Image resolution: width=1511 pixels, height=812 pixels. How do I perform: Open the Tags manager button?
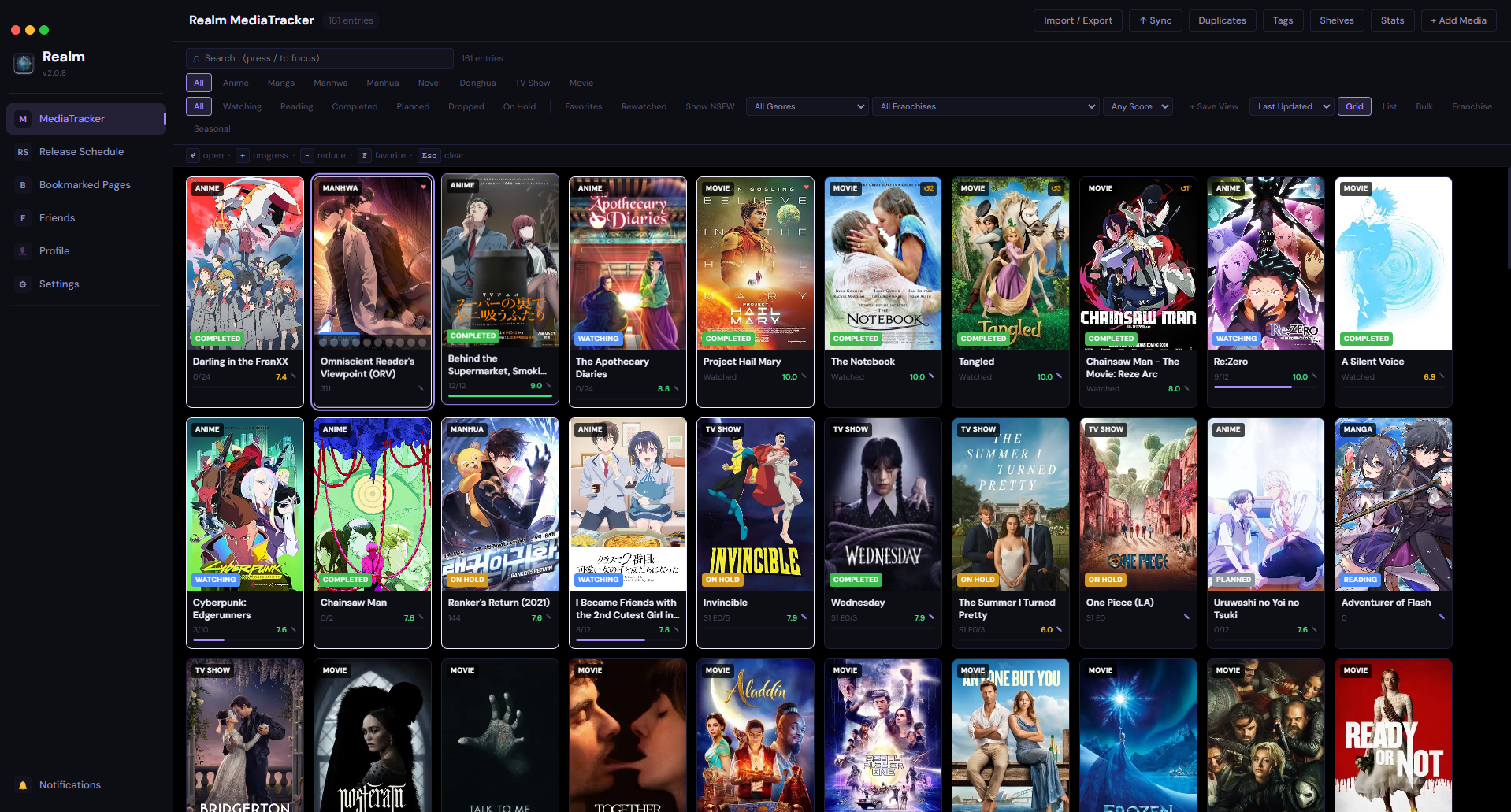1283,20
